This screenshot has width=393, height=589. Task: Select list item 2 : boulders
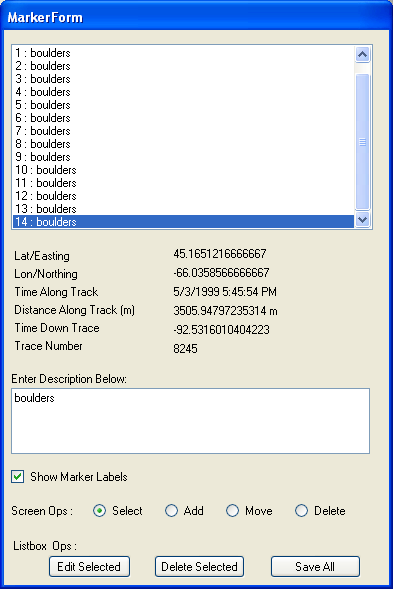coord(183,66)
